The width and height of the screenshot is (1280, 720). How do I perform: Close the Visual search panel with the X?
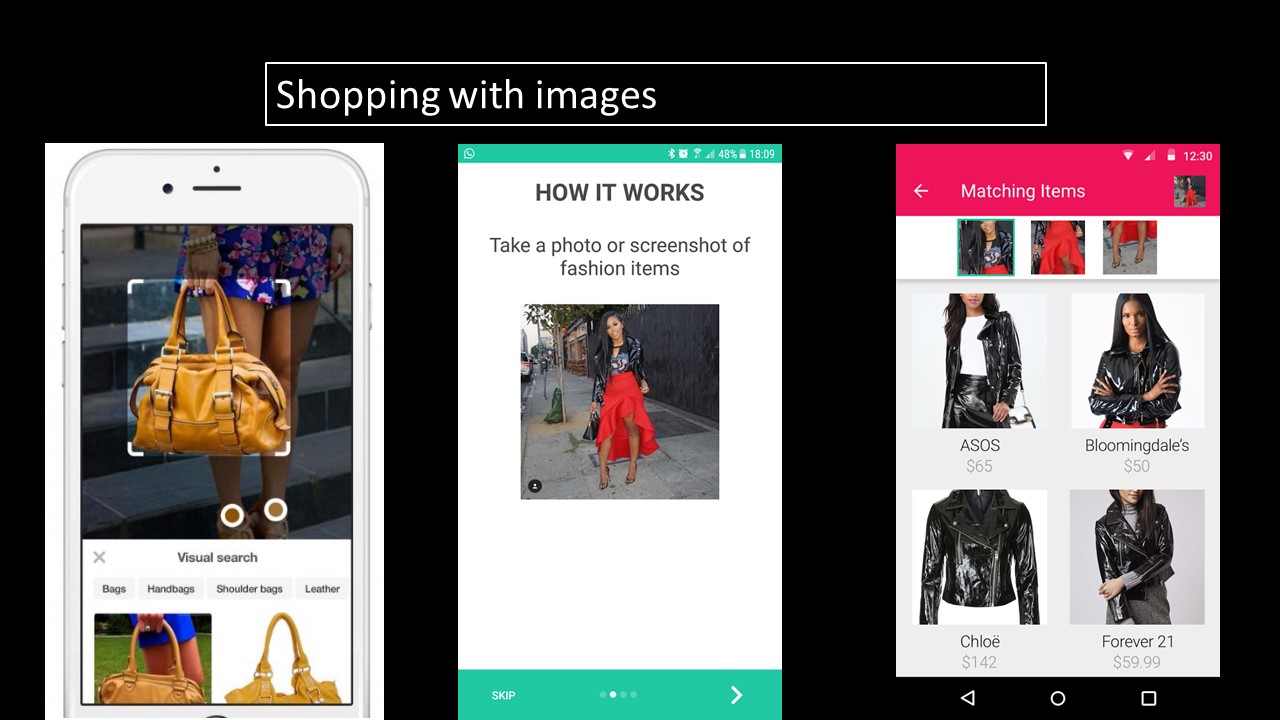tap(99, 557)
